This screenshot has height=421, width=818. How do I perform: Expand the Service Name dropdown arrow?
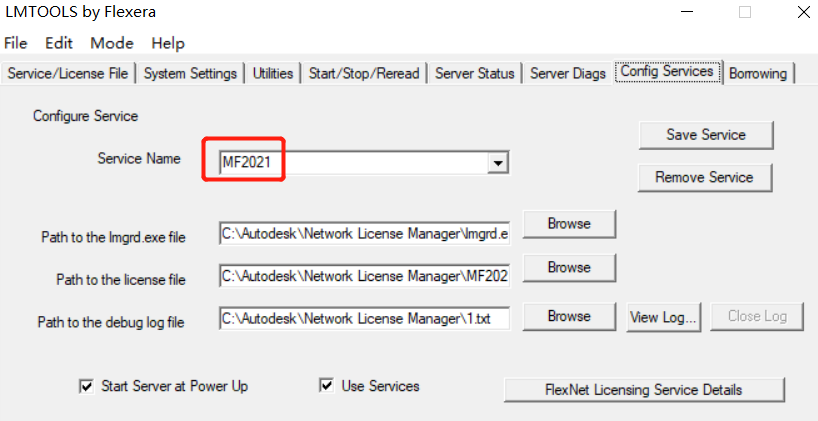(498, 163)
